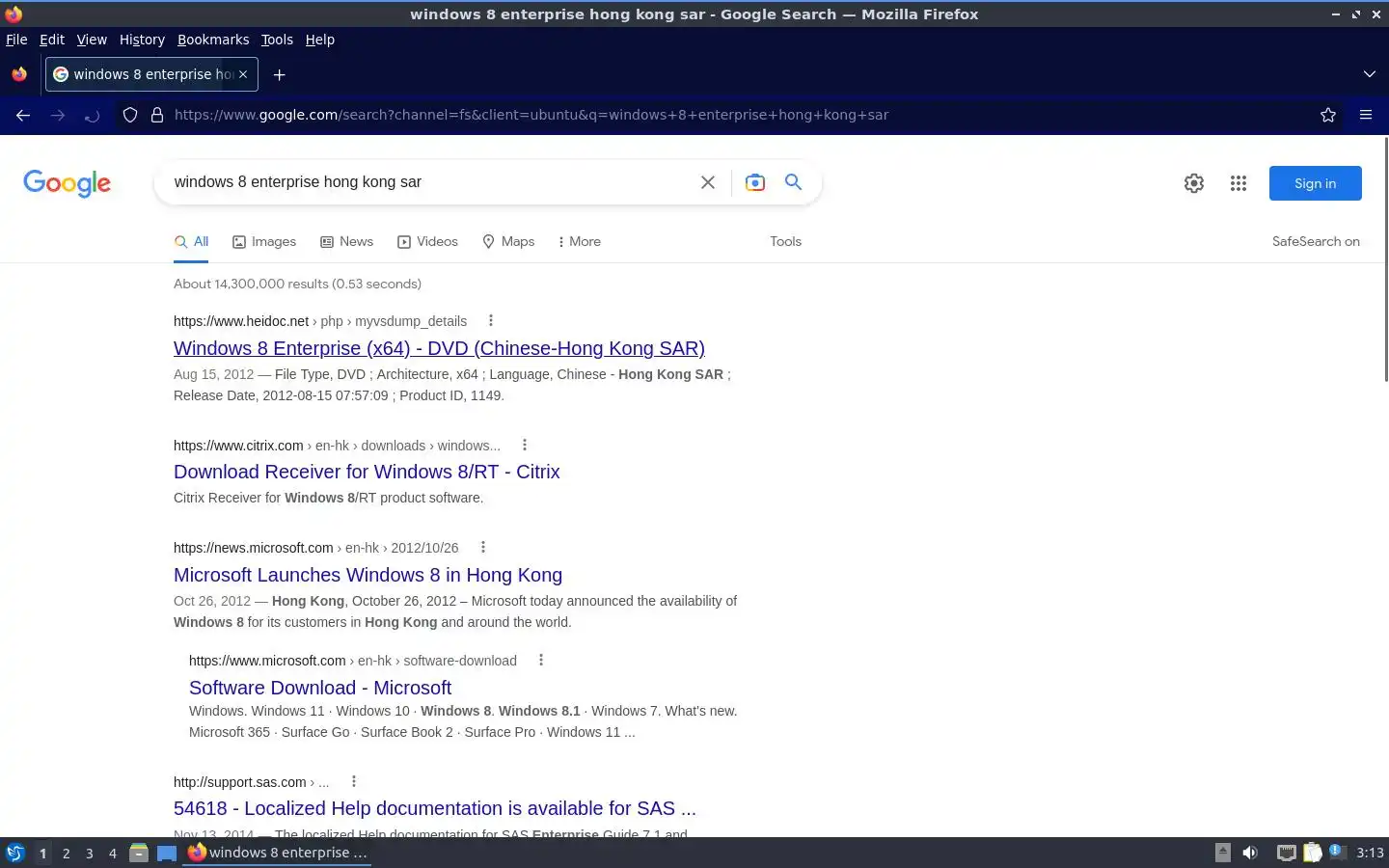Expand the More search categories dropdown

(579, 242)
